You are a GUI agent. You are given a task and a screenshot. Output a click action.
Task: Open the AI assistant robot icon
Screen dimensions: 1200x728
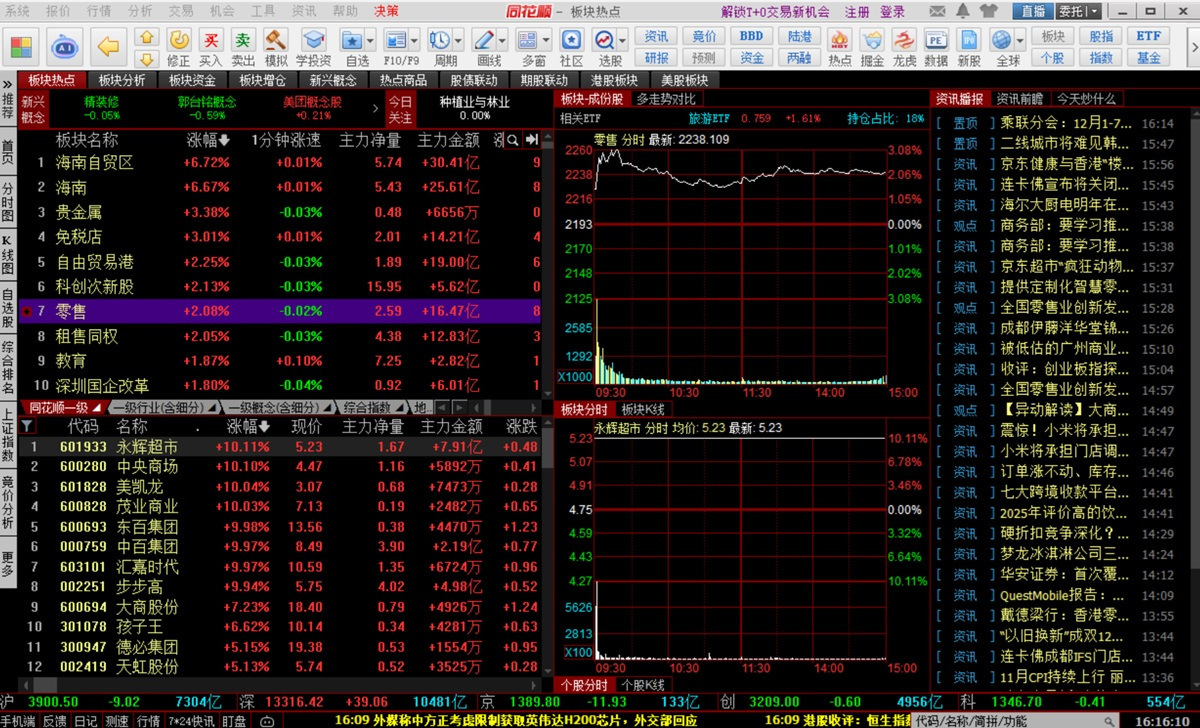[x=65, y=47]
